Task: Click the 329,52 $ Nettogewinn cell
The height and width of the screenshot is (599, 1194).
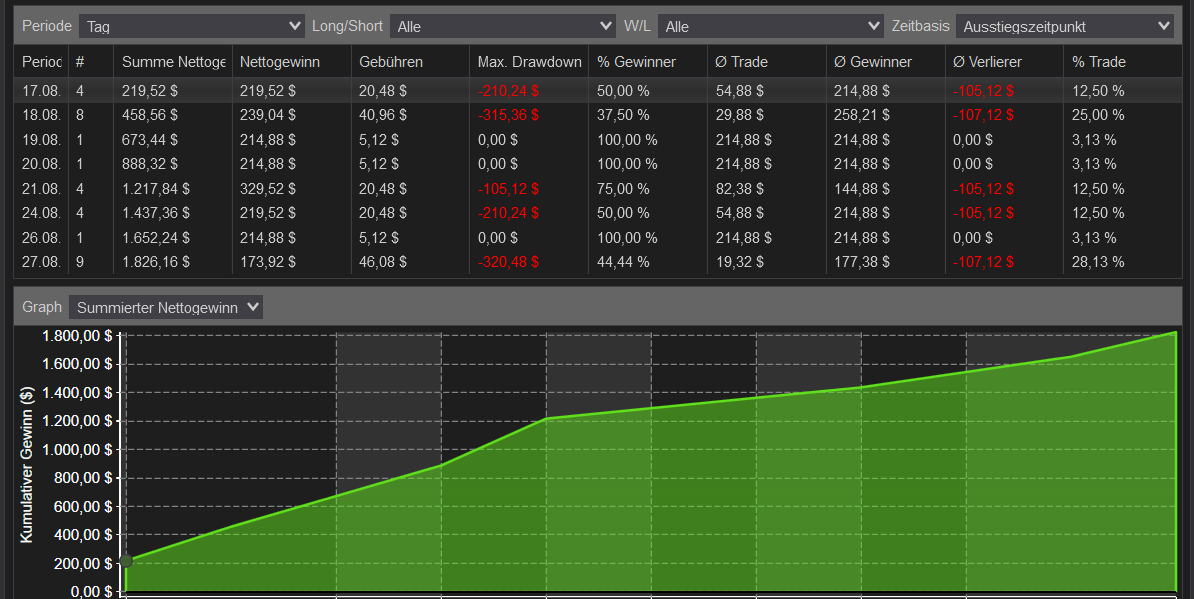Action: click(268, 189)
